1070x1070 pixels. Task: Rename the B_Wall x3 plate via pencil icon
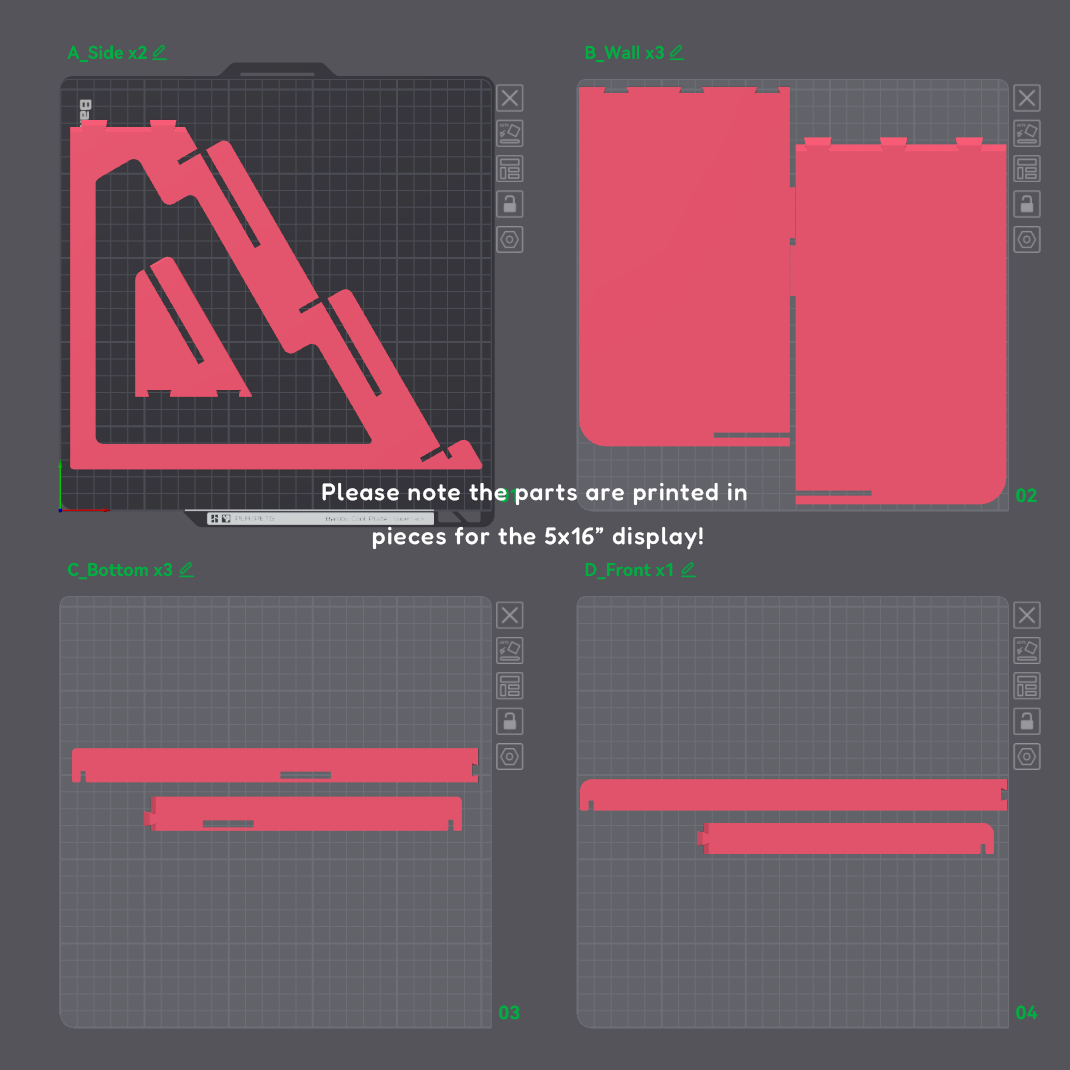[676, 53]
